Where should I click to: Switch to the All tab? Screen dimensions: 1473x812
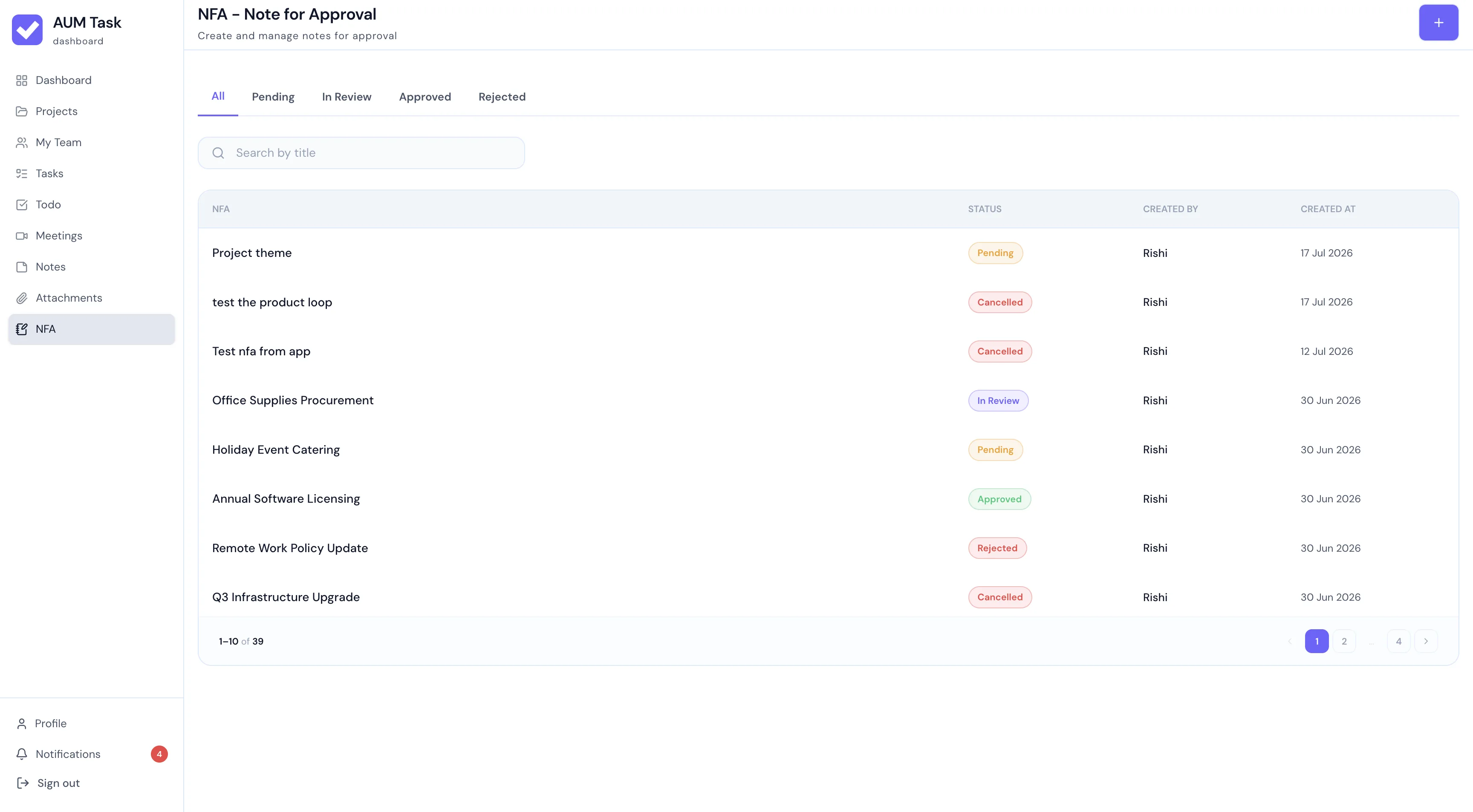[218, 96]
